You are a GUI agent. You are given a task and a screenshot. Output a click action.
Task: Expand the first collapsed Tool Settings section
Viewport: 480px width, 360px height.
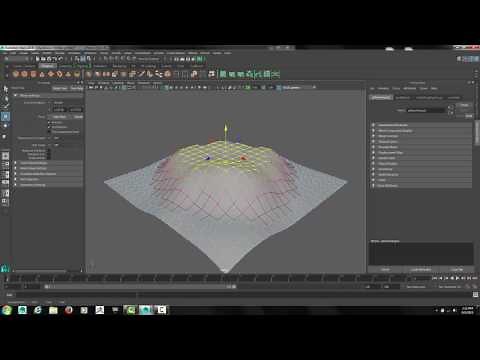15,163
